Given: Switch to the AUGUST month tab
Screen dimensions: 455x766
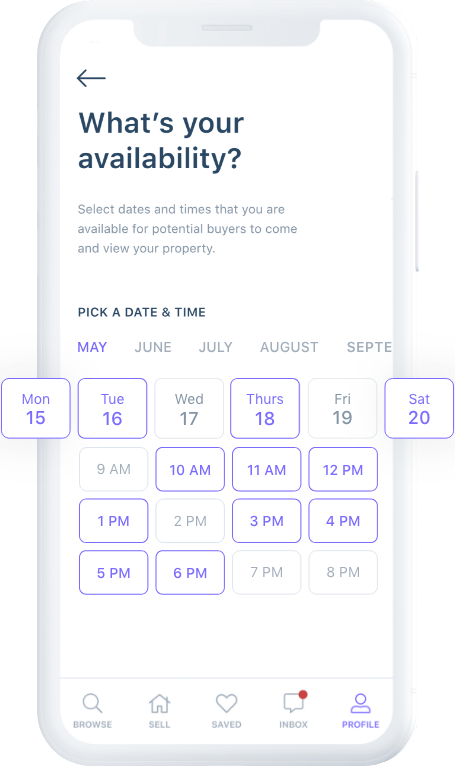Looking at the screenshot, I should [289, 347].
